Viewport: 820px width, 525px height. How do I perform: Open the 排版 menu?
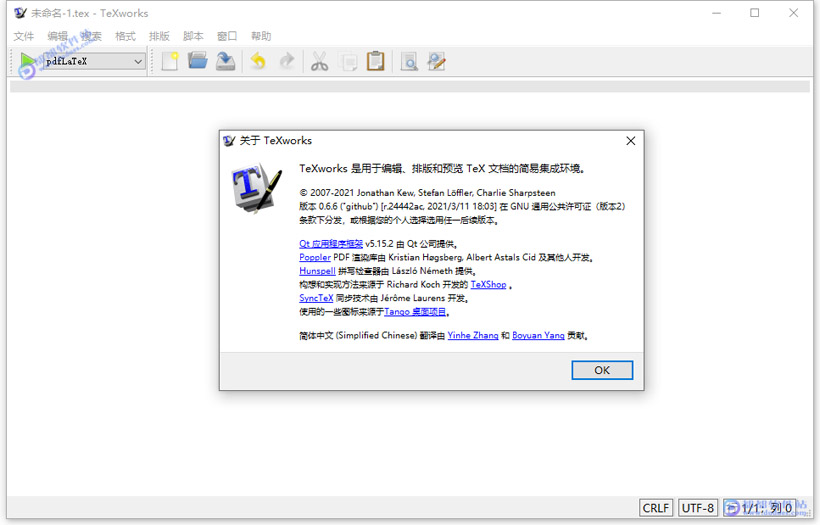pyautogui.click(x=160, y=36)
